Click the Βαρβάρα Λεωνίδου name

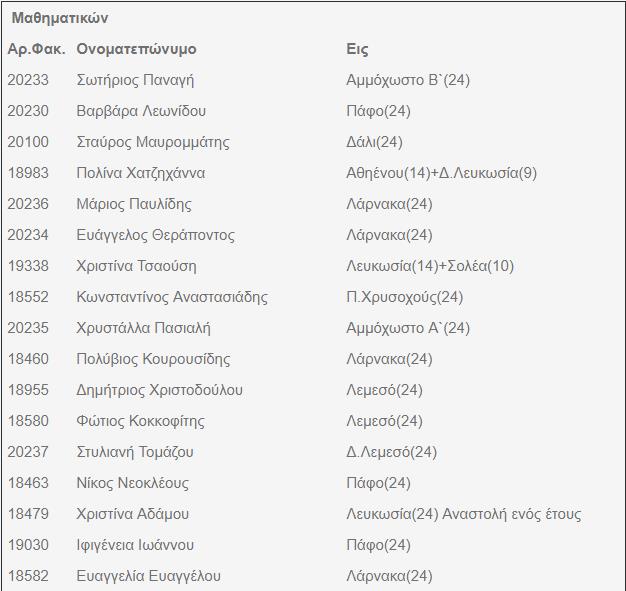pyautogui.click(x=141, y=111)
